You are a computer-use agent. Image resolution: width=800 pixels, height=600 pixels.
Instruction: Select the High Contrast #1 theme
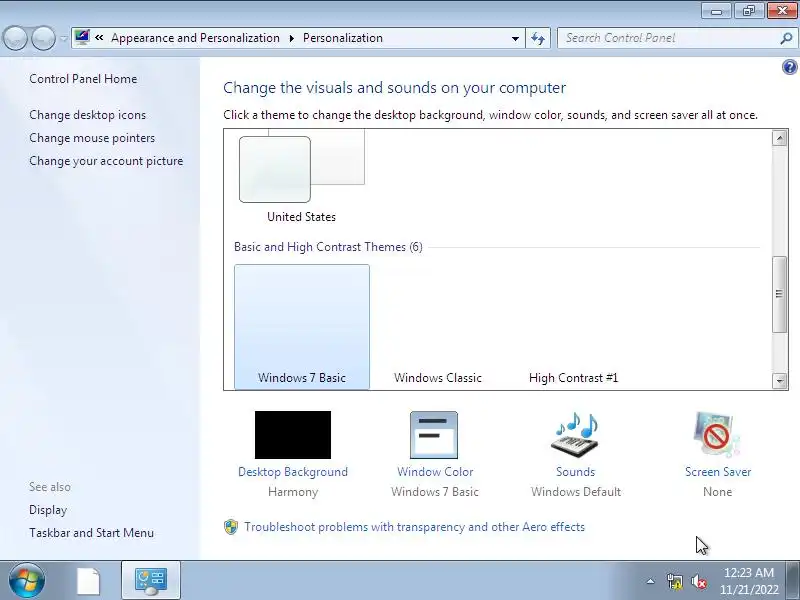(x=573, y=327)
